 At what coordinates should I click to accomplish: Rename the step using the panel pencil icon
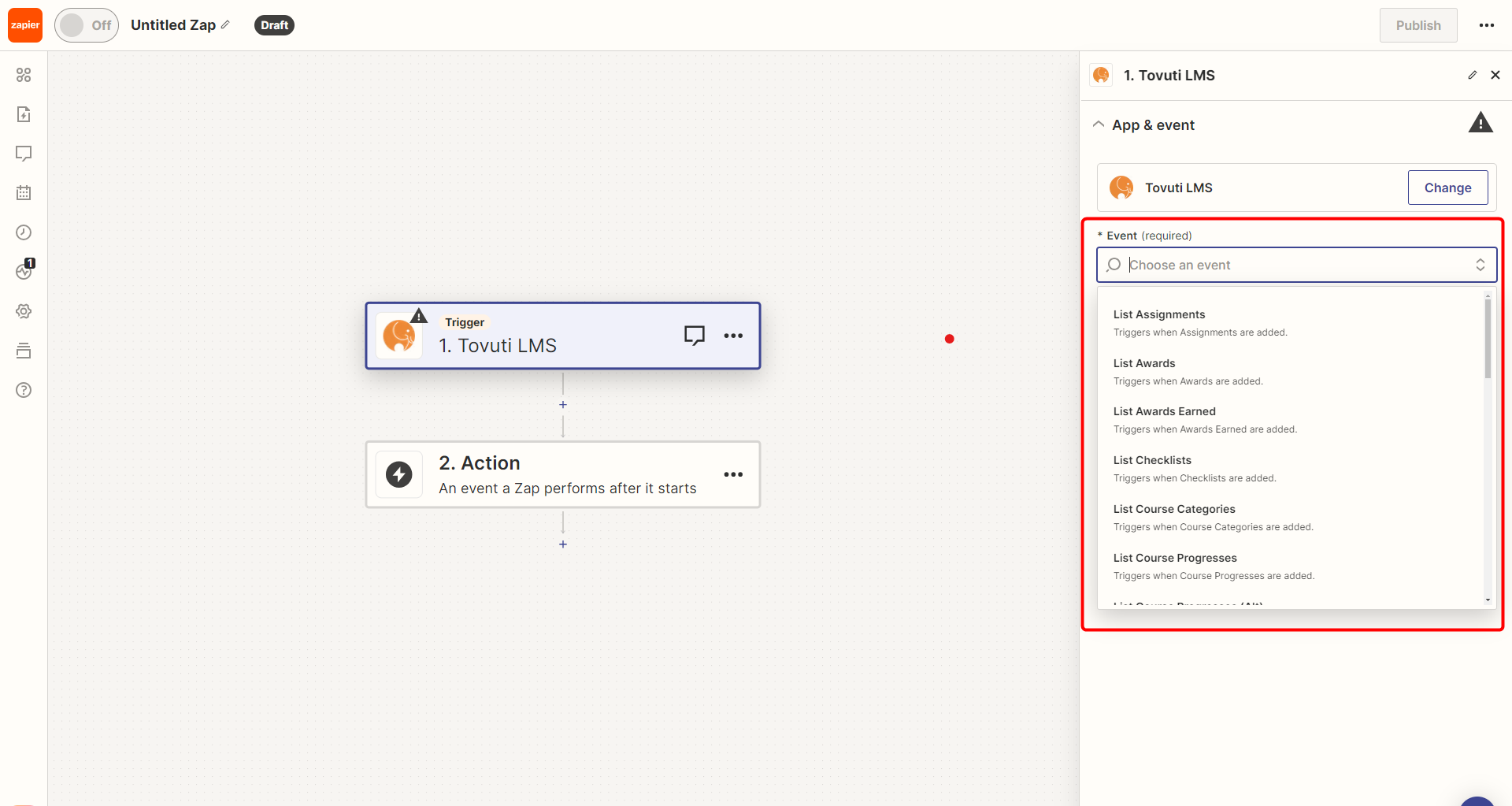1472,75
